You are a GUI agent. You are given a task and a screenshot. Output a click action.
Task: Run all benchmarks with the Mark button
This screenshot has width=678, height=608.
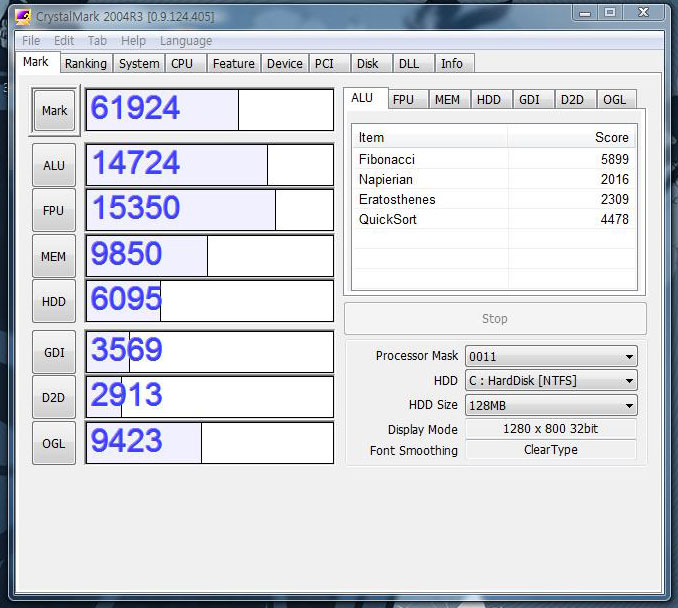click(54, 110)
